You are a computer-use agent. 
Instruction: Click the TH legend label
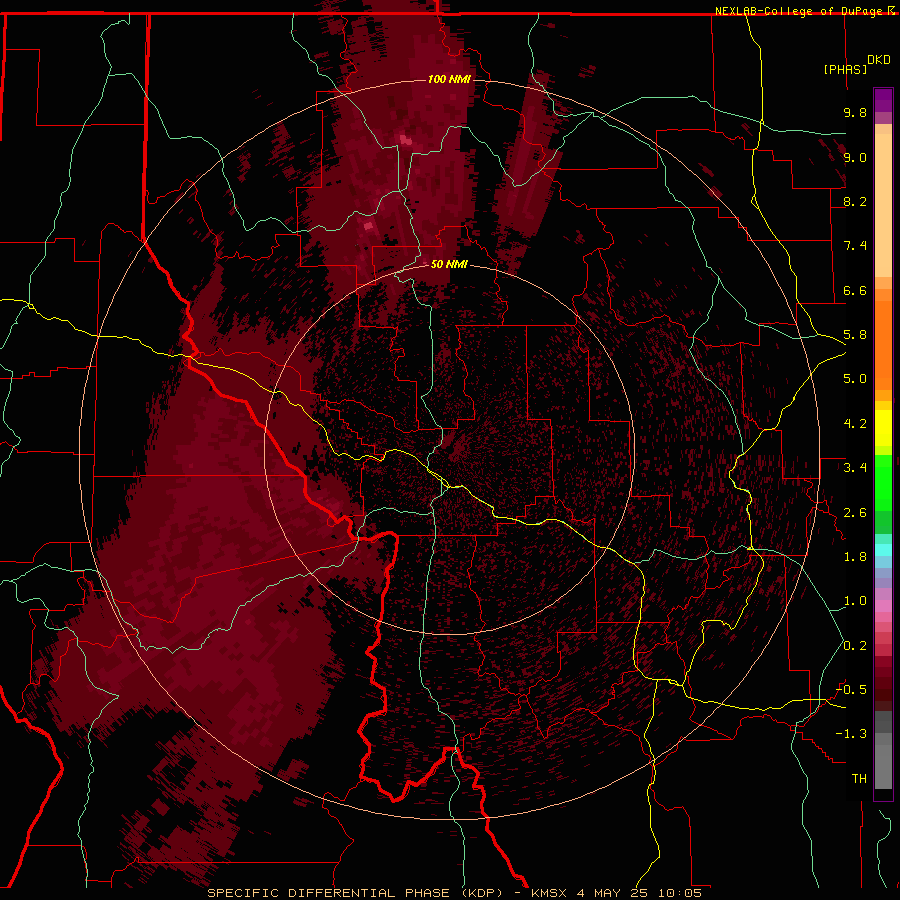(859, 779)
